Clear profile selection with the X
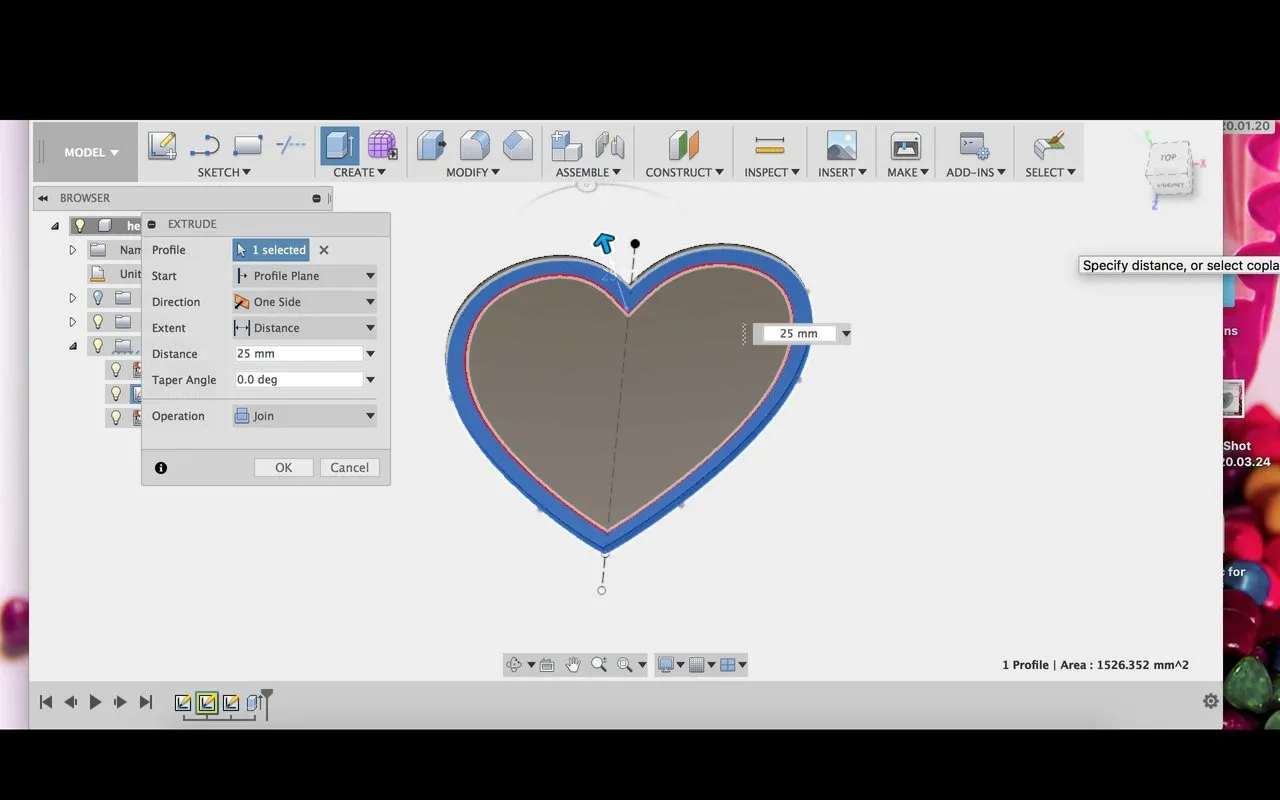This screenshot has width=1280, height=800. (x=324, y=250)
